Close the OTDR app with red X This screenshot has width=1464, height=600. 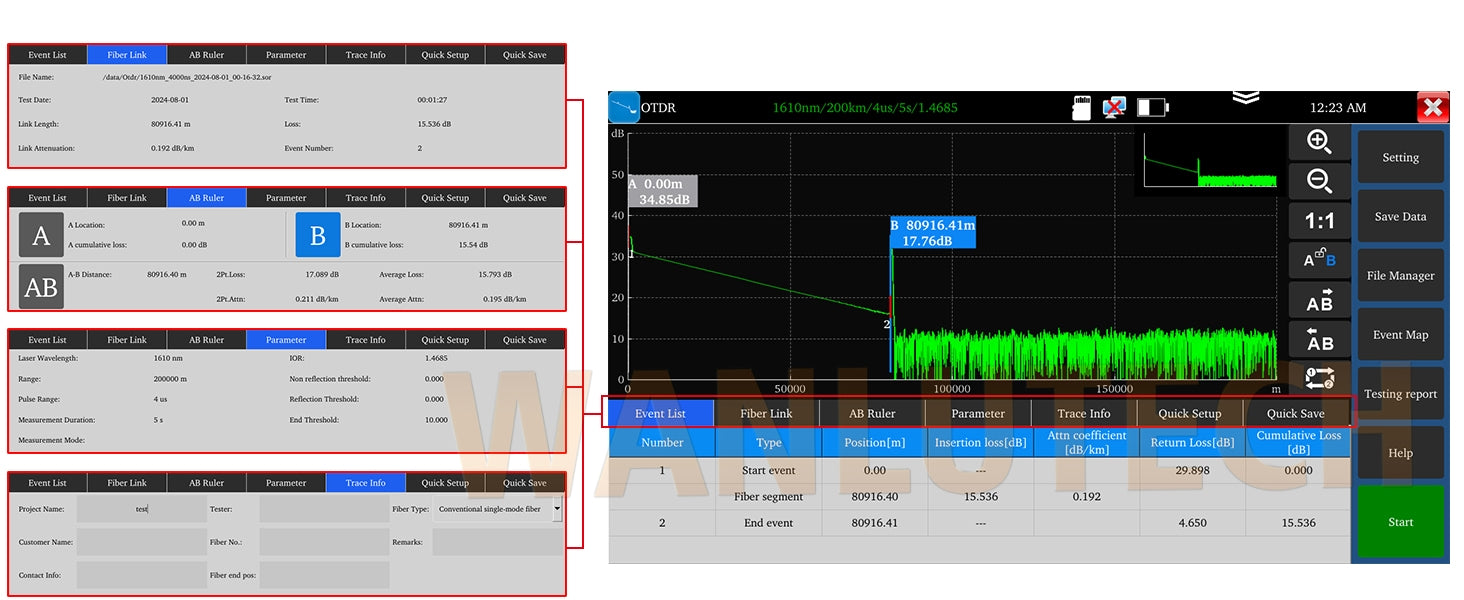1433,107
